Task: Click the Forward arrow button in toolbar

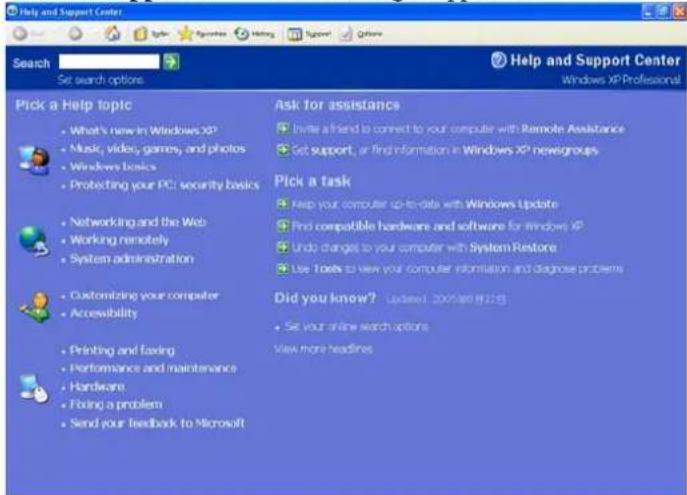Action: (x=75, y=34)
